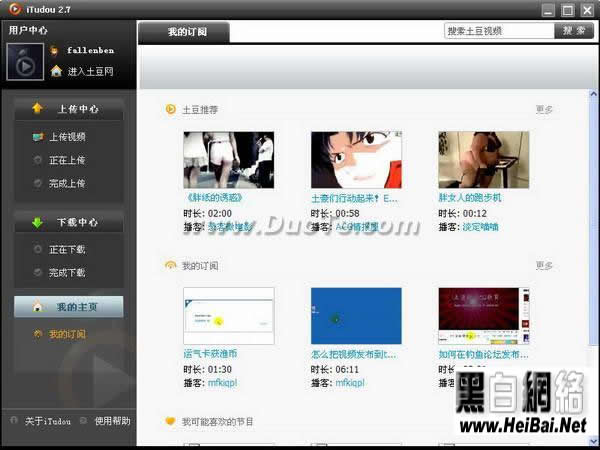Maximize the iTudou window
The height and width of the screenshot is (450, 600).
pyautogui.click(x=567, y=10)
